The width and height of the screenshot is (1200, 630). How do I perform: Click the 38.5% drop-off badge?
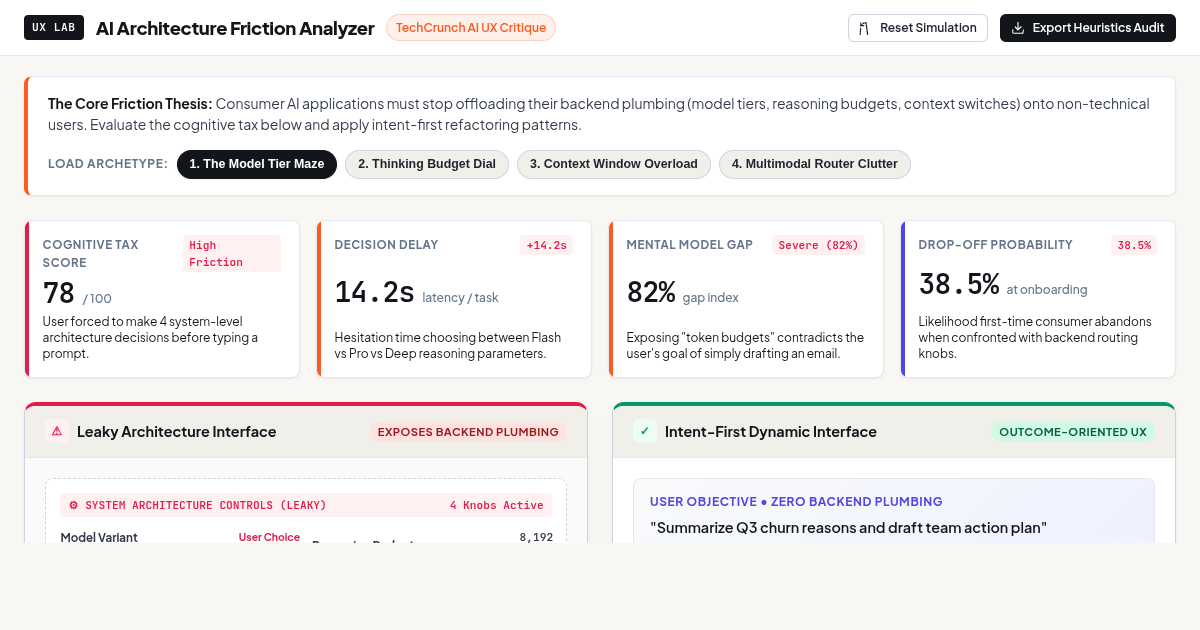tap(1134, 245)
